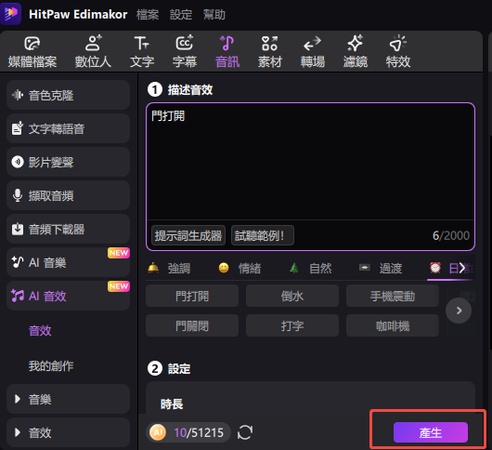Click the 6/2000 character counter

(x=451, y=236)
